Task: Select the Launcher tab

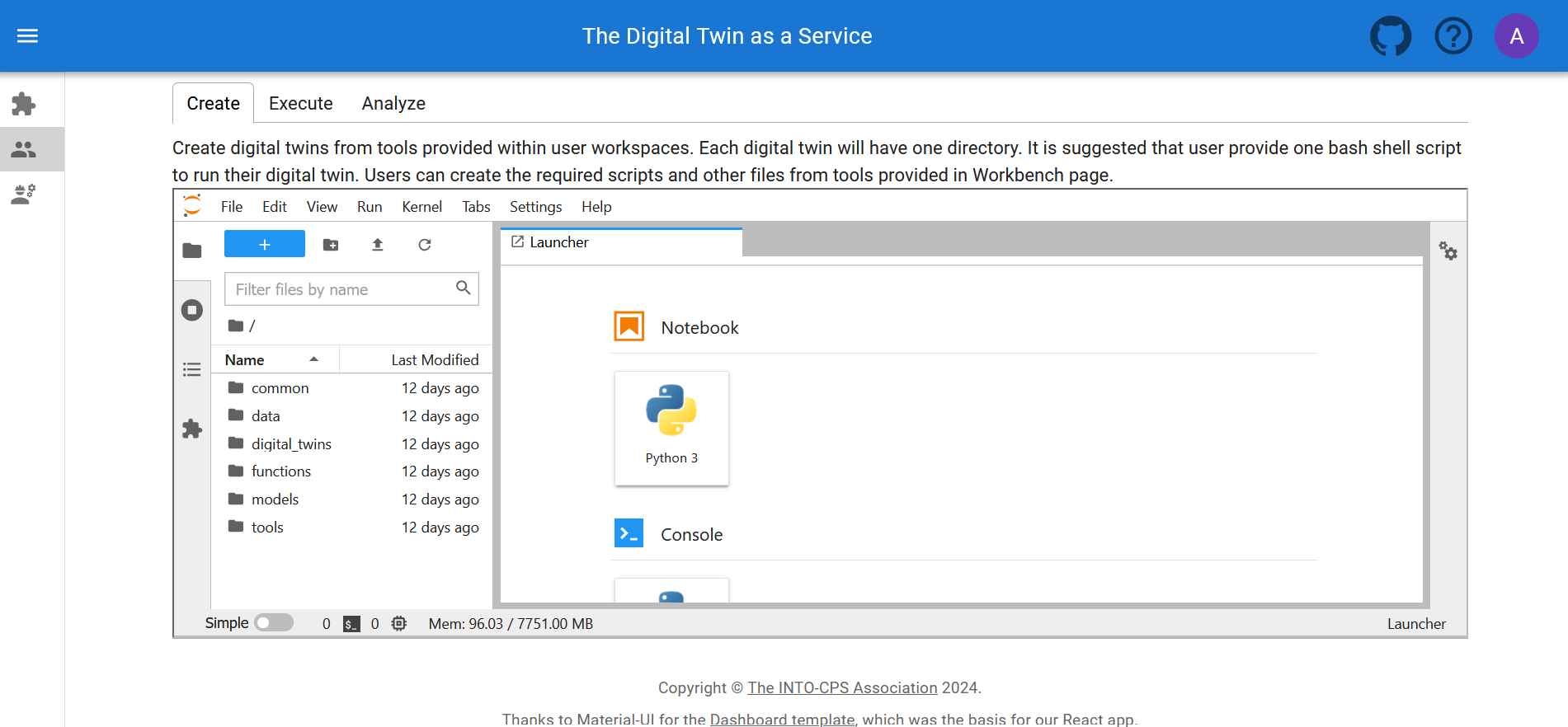Action: pyautogui.click(x=621, y=242)
